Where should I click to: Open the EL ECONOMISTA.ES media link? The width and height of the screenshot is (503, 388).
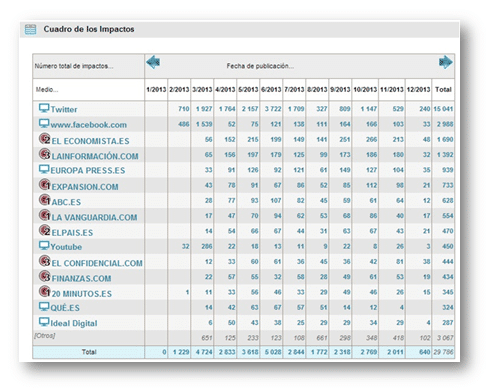[90, 141]
